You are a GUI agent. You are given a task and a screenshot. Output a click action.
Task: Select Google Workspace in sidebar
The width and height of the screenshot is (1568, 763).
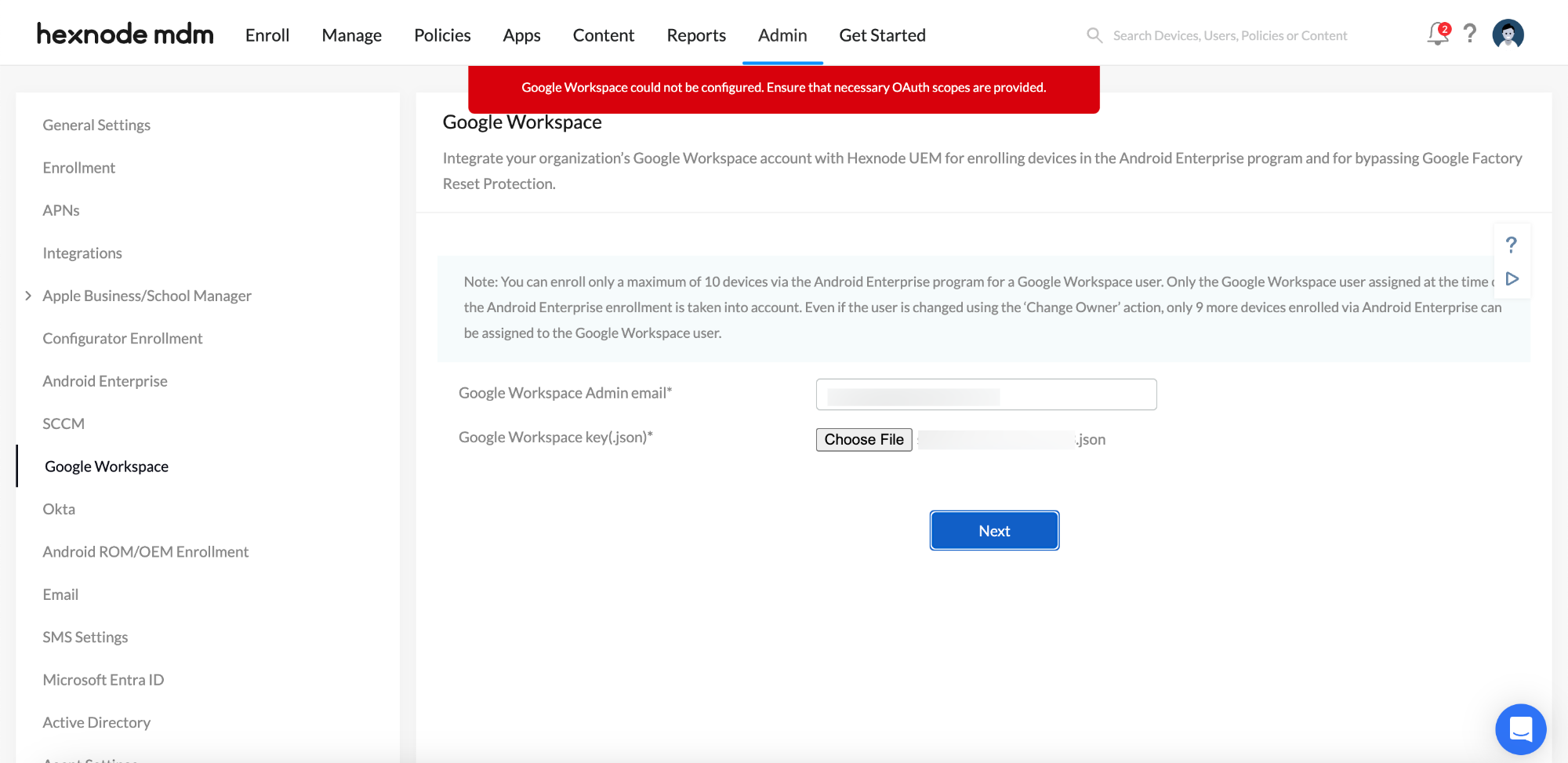[107, 467]
